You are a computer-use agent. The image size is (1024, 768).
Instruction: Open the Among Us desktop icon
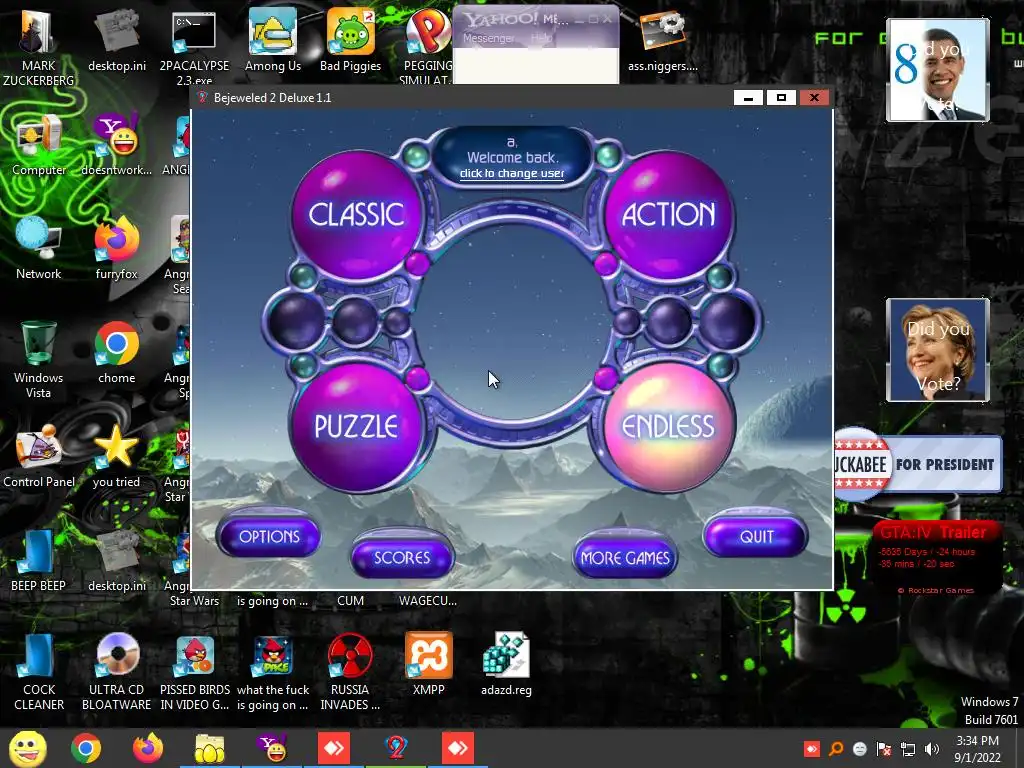click(x=273, y=42)
